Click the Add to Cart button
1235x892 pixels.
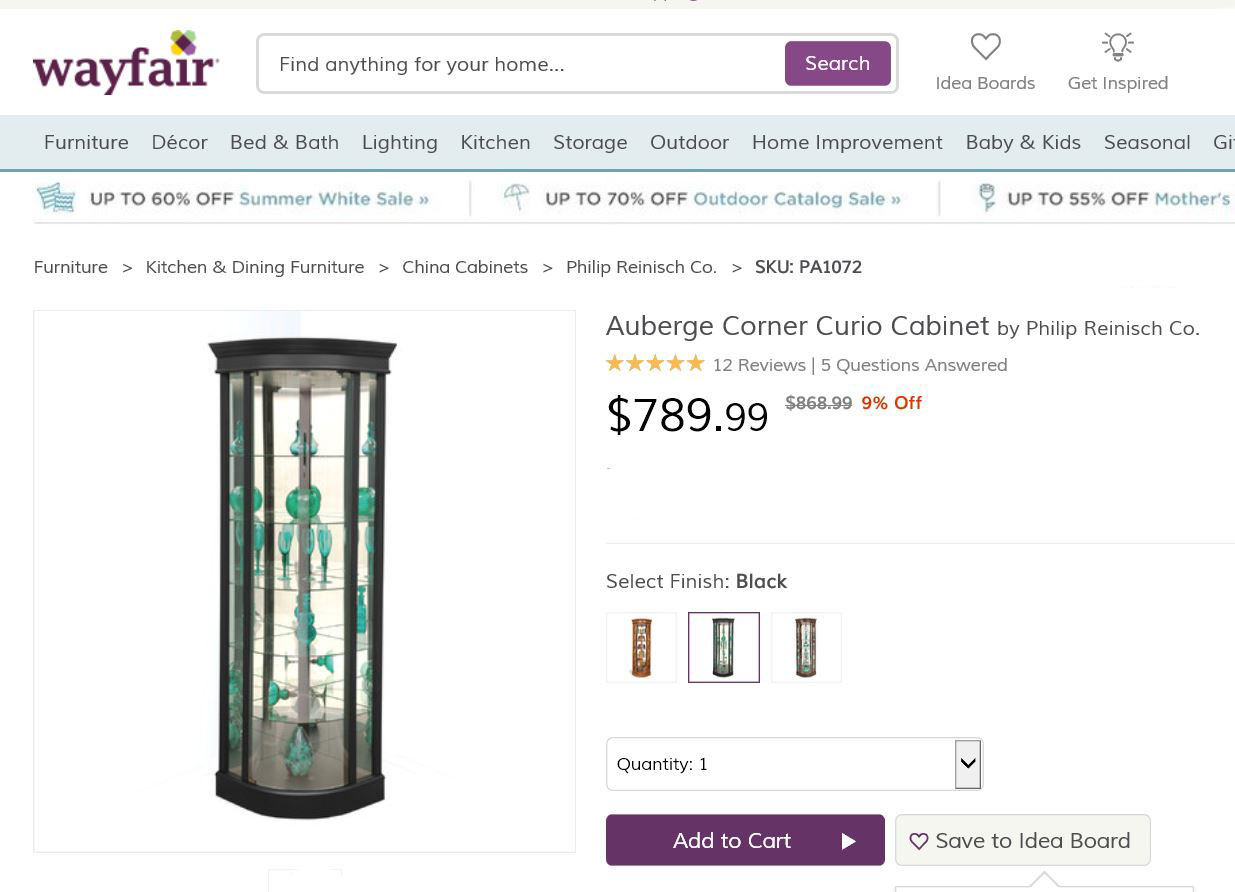coord(745,840)
